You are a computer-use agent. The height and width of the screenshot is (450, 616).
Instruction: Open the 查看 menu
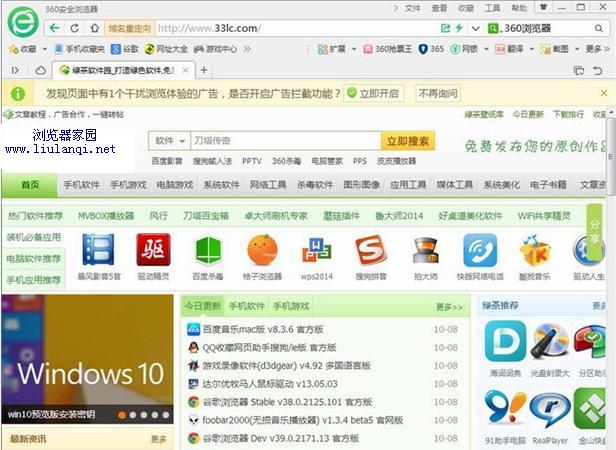click(439, 8)
